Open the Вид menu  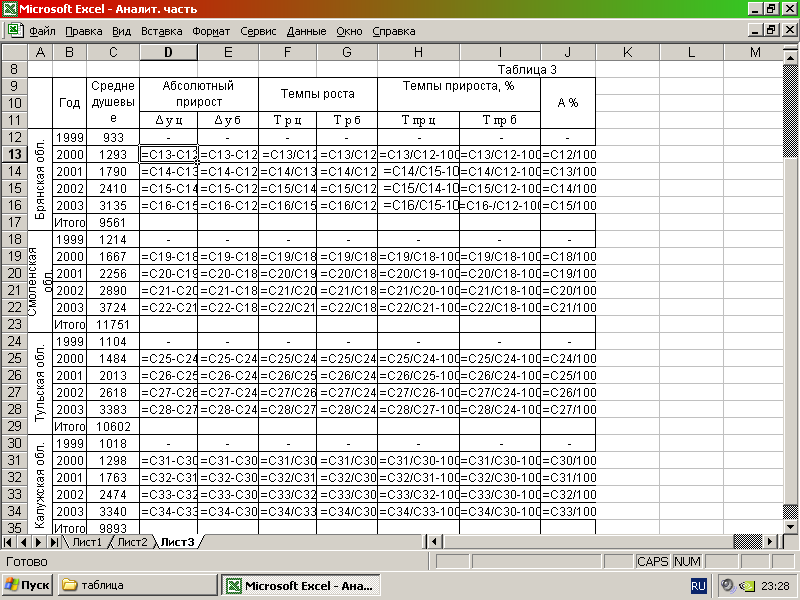(121, 31)
